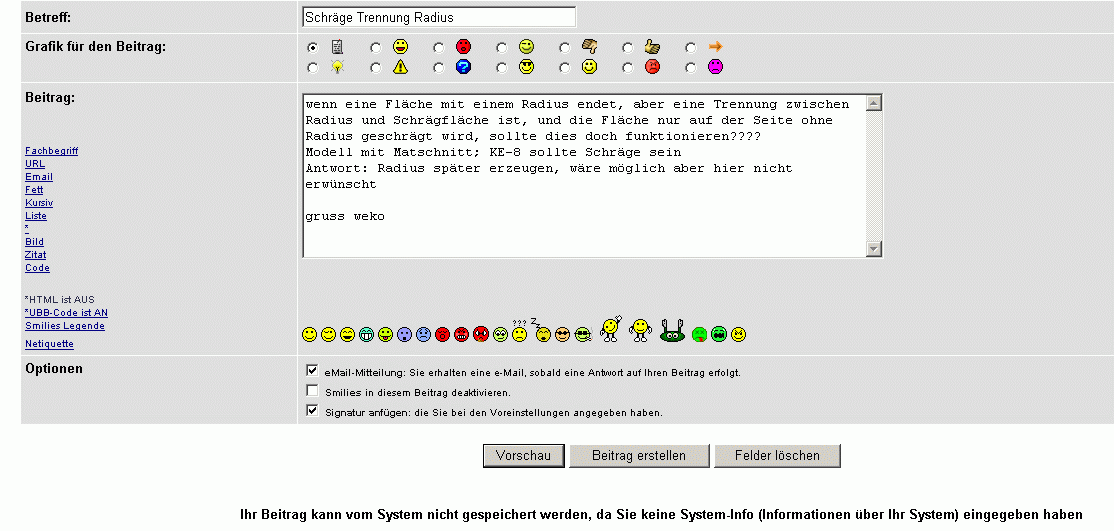This screenshot has width=1114, height=531.
Task: Insert the red open-mouth shocked smiley
Action: pyautogui.click(x=443, y=335)
